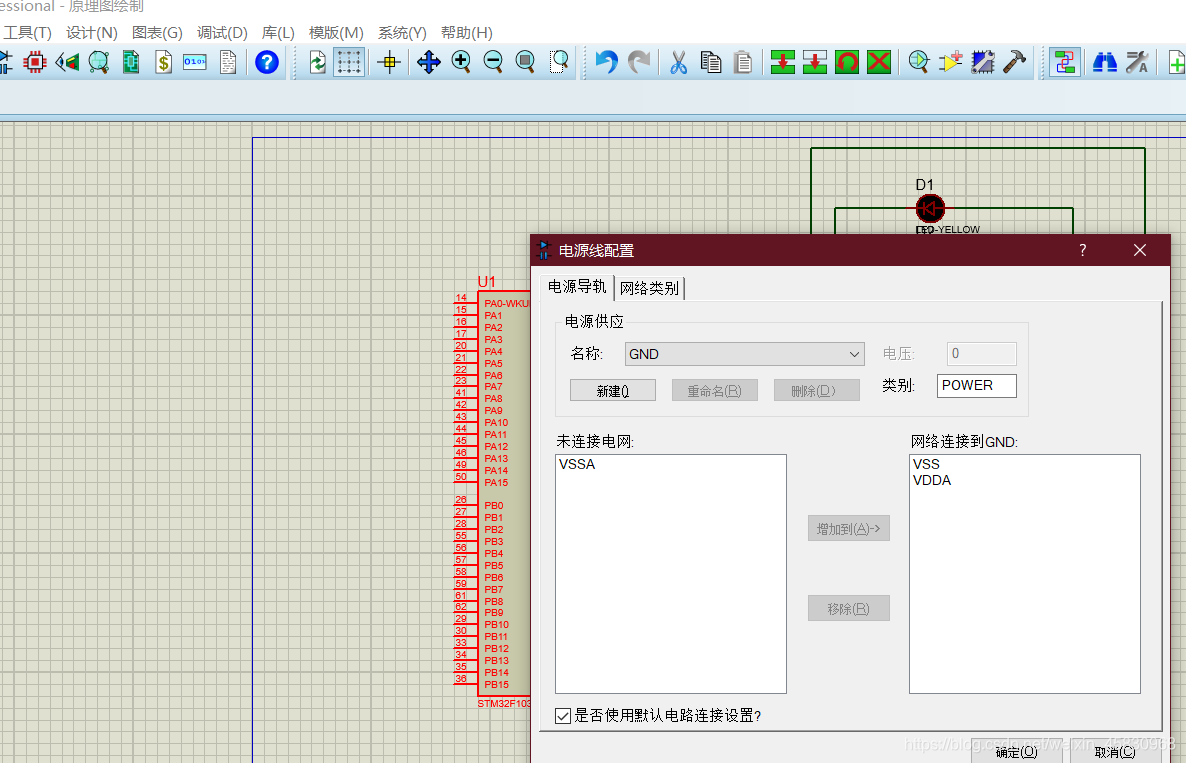Select the pan view four-arrow icon
This screenshot has height=763, width=1186.
pos(428,62)
